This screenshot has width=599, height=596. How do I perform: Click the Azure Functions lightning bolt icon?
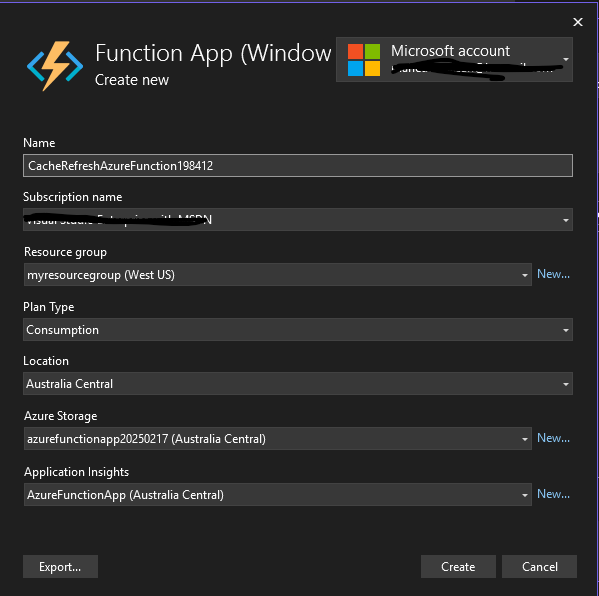tap(55, 66)
